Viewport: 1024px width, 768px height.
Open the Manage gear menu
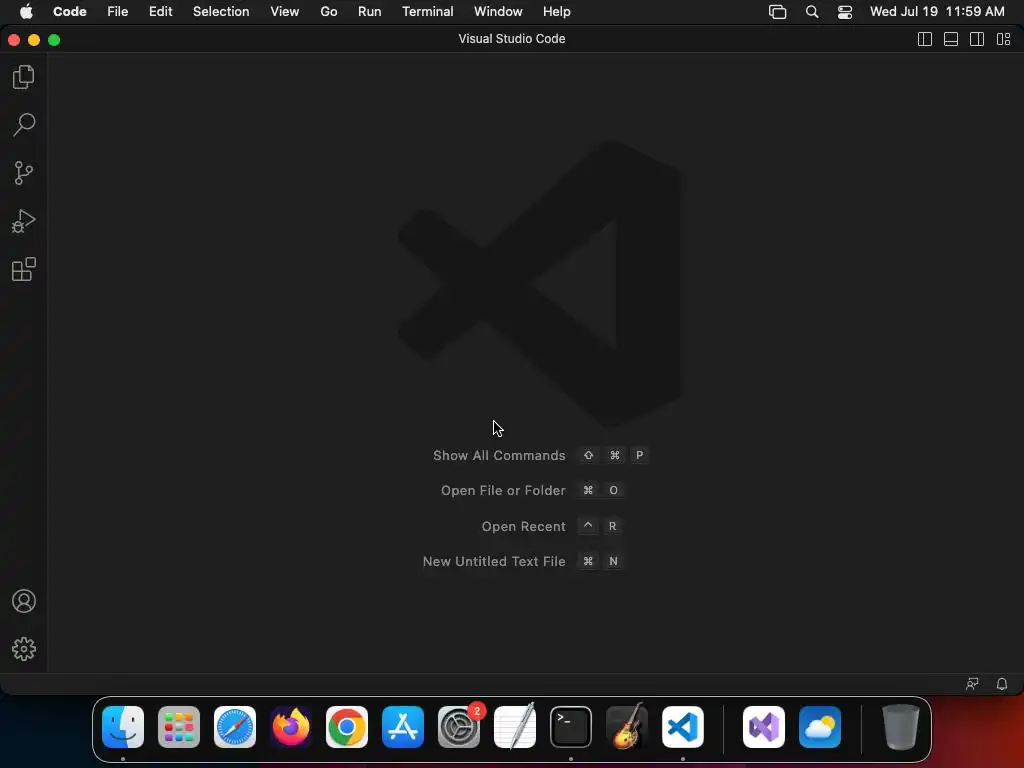click(x=24, y=649)
